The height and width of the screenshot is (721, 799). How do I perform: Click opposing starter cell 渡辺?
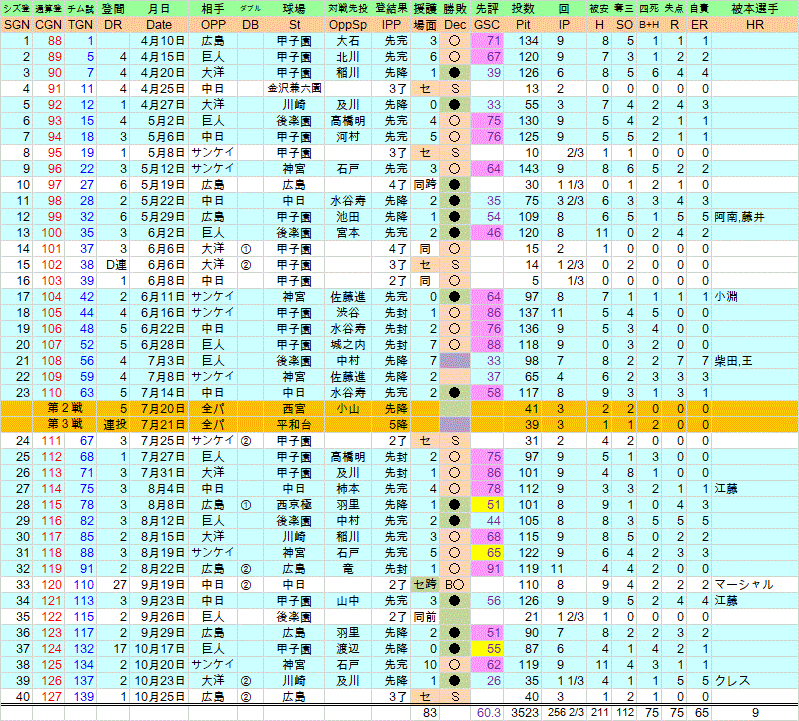click(x=348, y=649)
